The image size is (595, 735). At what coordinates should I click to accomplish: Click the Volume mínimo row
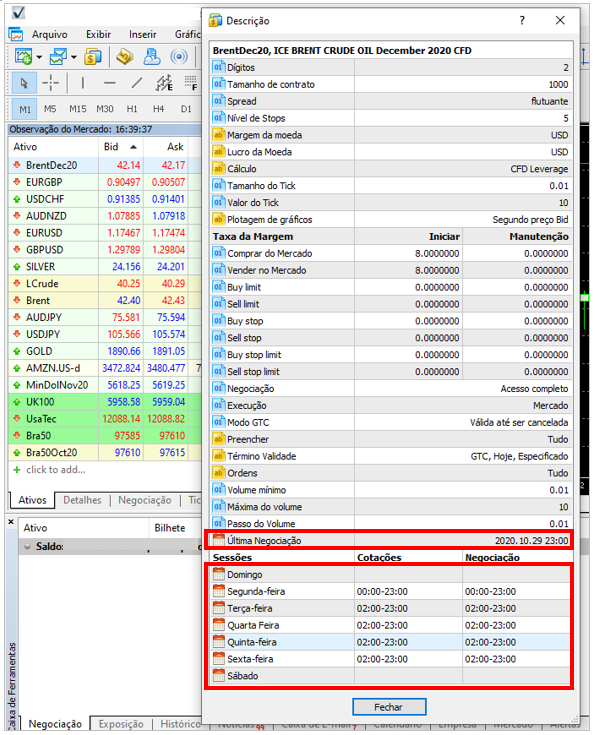point(392,490)
